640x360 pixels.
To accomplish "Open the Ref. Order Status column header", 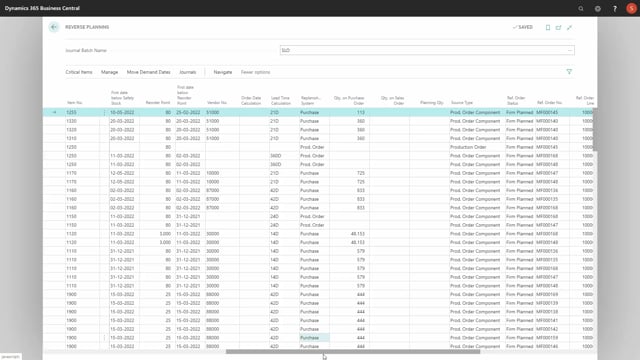I will click(x=516, y=100).
